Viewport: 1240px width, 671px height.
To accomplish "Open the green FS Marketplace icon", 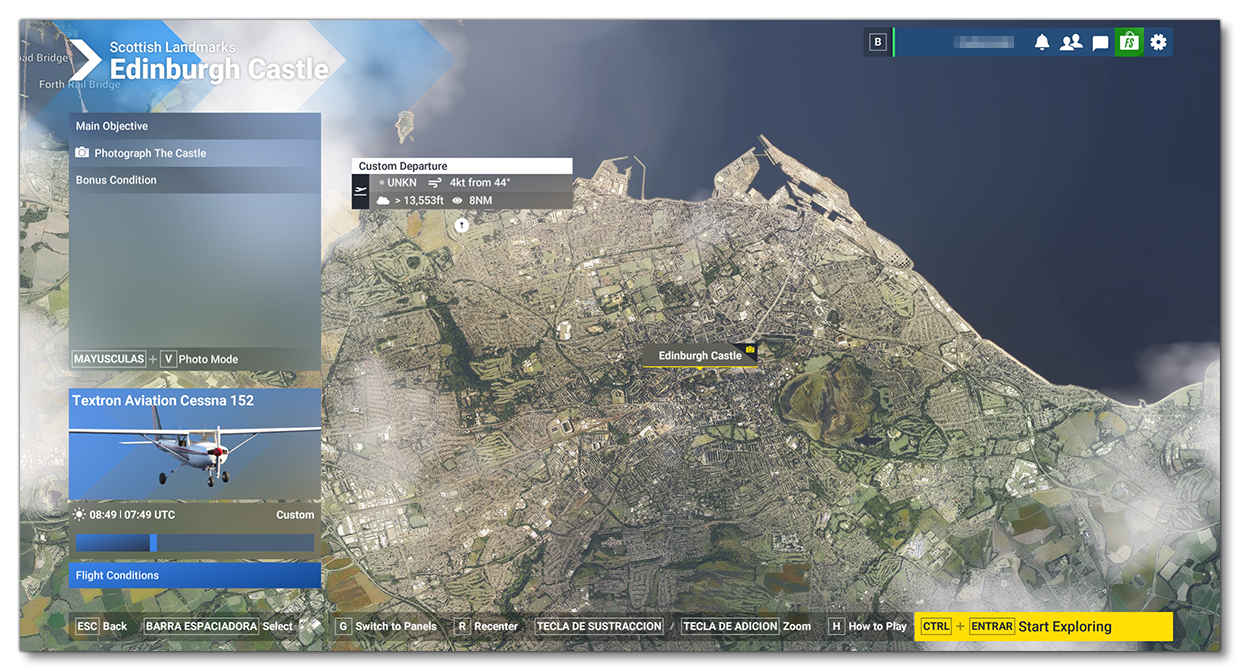I will [1128, 41].
